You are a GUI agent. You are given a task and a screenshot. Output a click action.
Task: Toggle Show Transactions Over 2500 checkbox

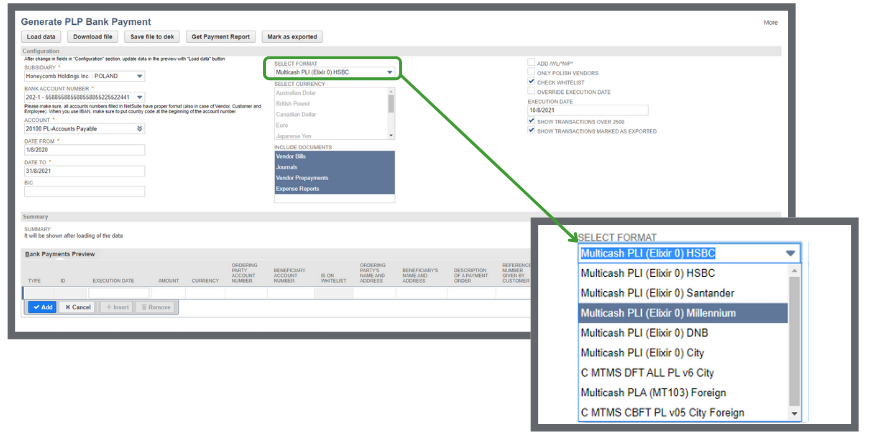[x=532, y=121]
